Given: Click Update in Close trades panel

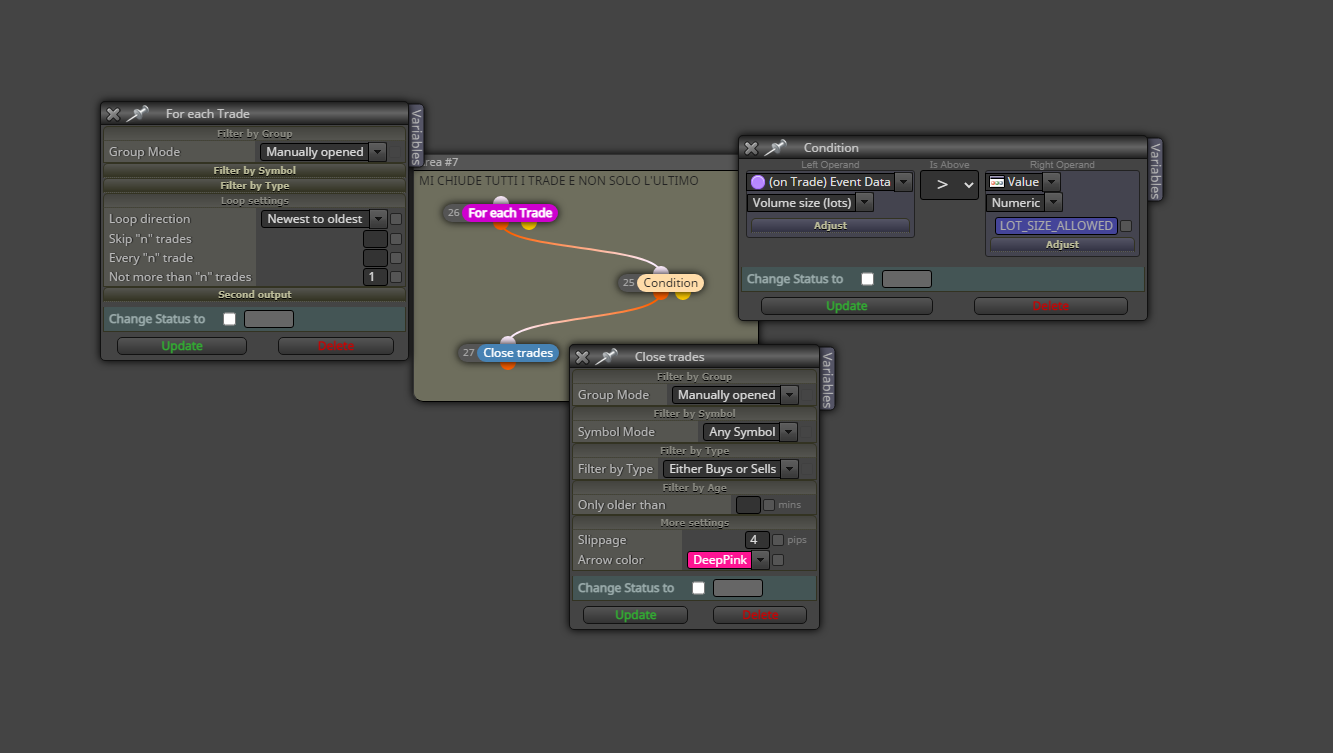Looking at the screenshot, I should click(x=636, y=615).
